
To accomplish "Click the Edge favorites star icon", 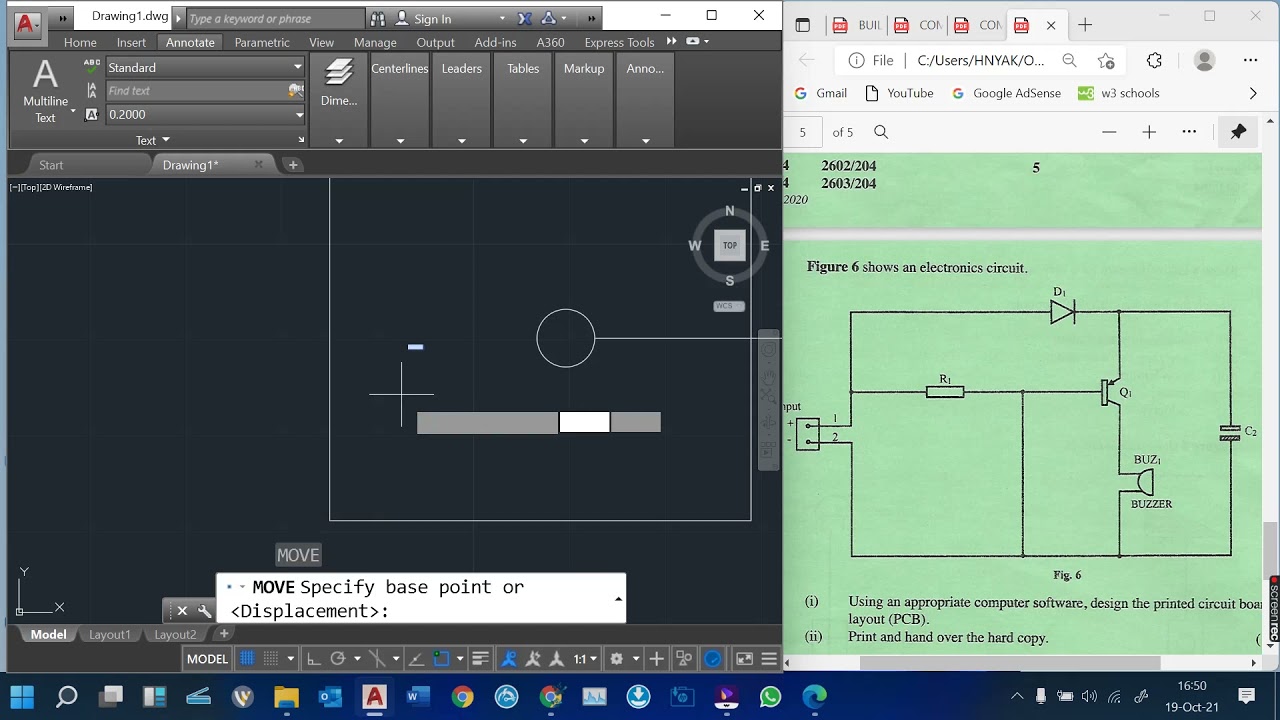I will tap(1105, 60).
